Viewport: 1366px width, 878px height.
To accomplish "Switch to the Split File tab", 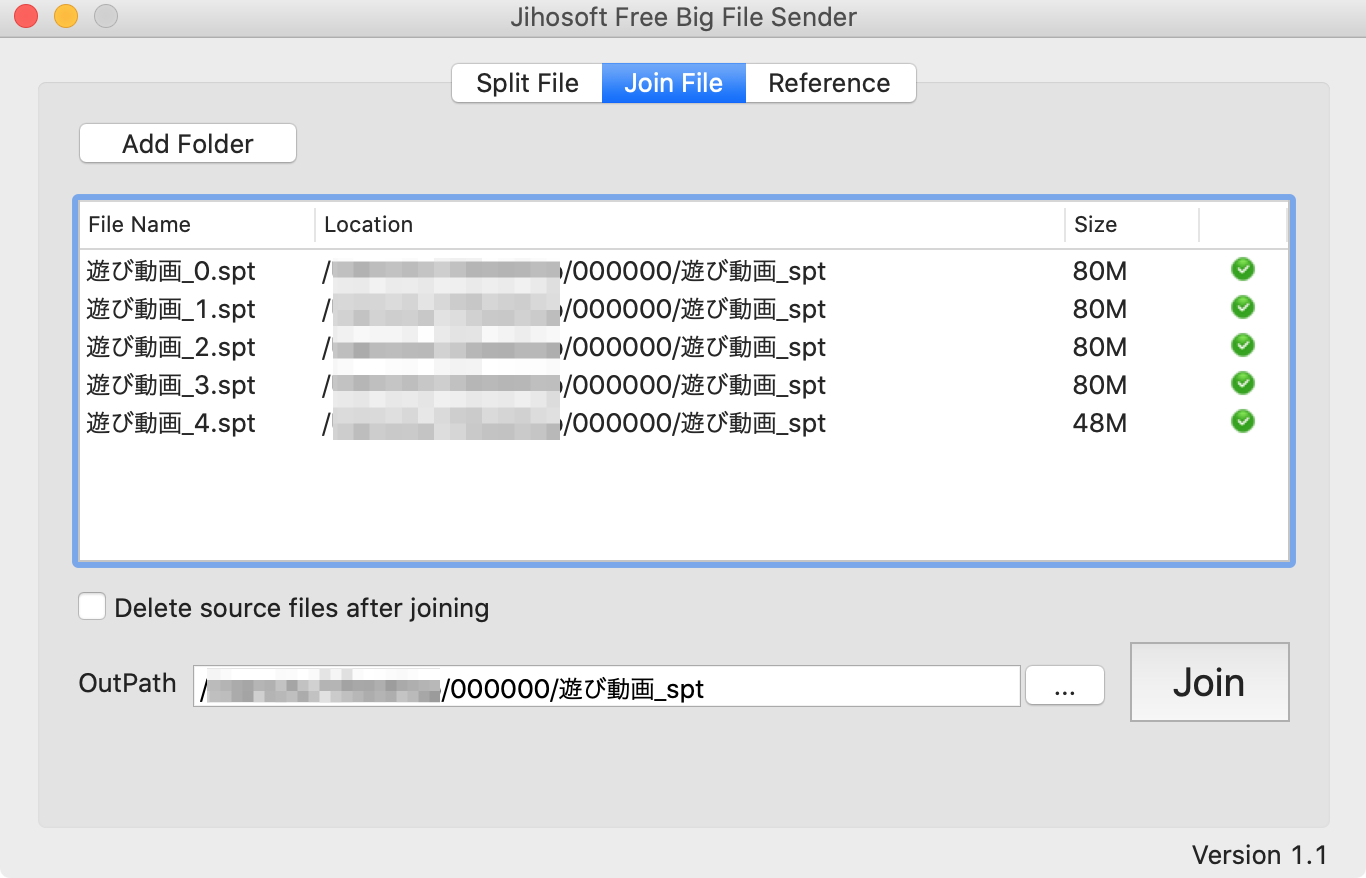I will click(527, 83).
